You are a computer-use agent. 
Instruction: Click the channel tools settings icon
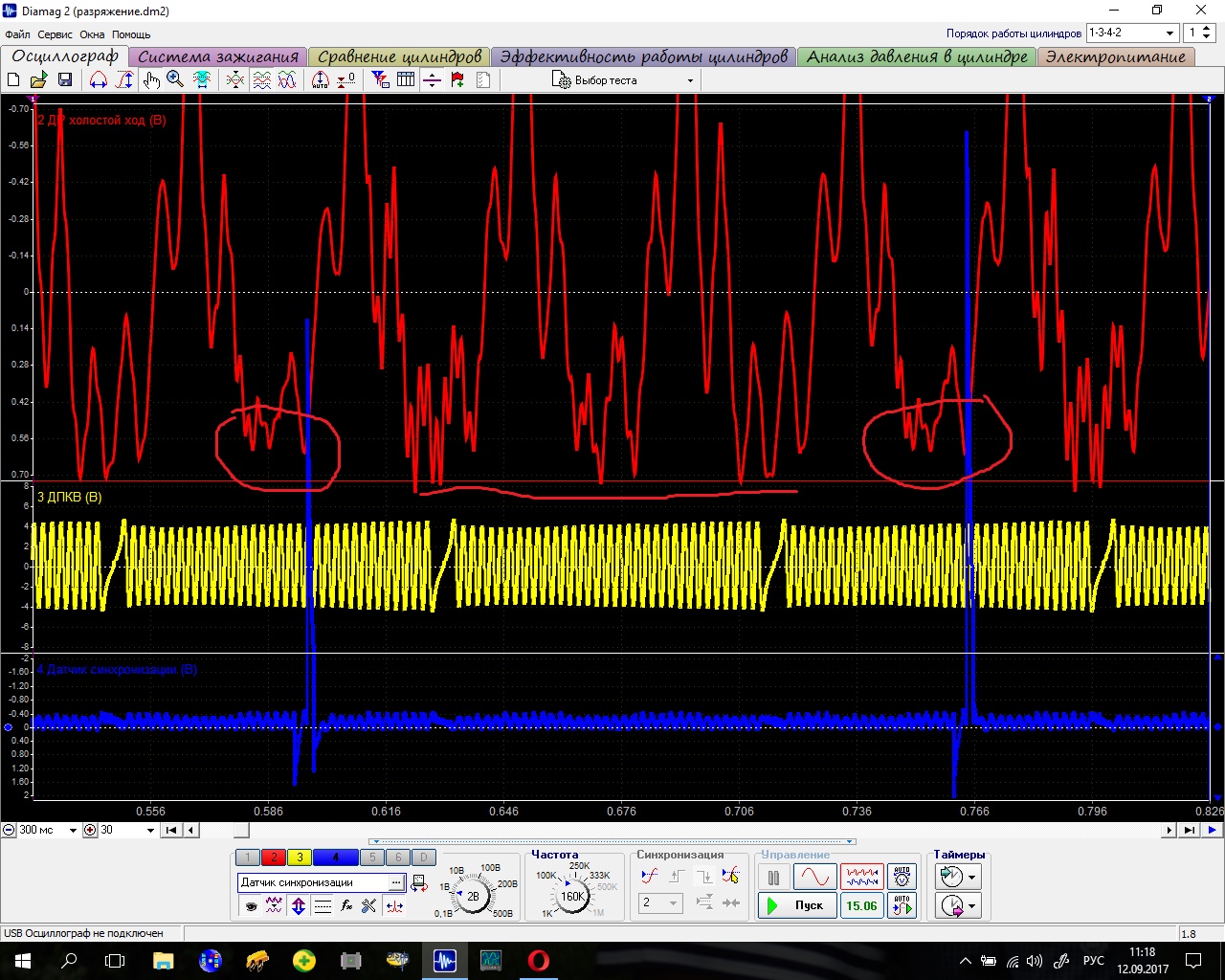[369, 905]
